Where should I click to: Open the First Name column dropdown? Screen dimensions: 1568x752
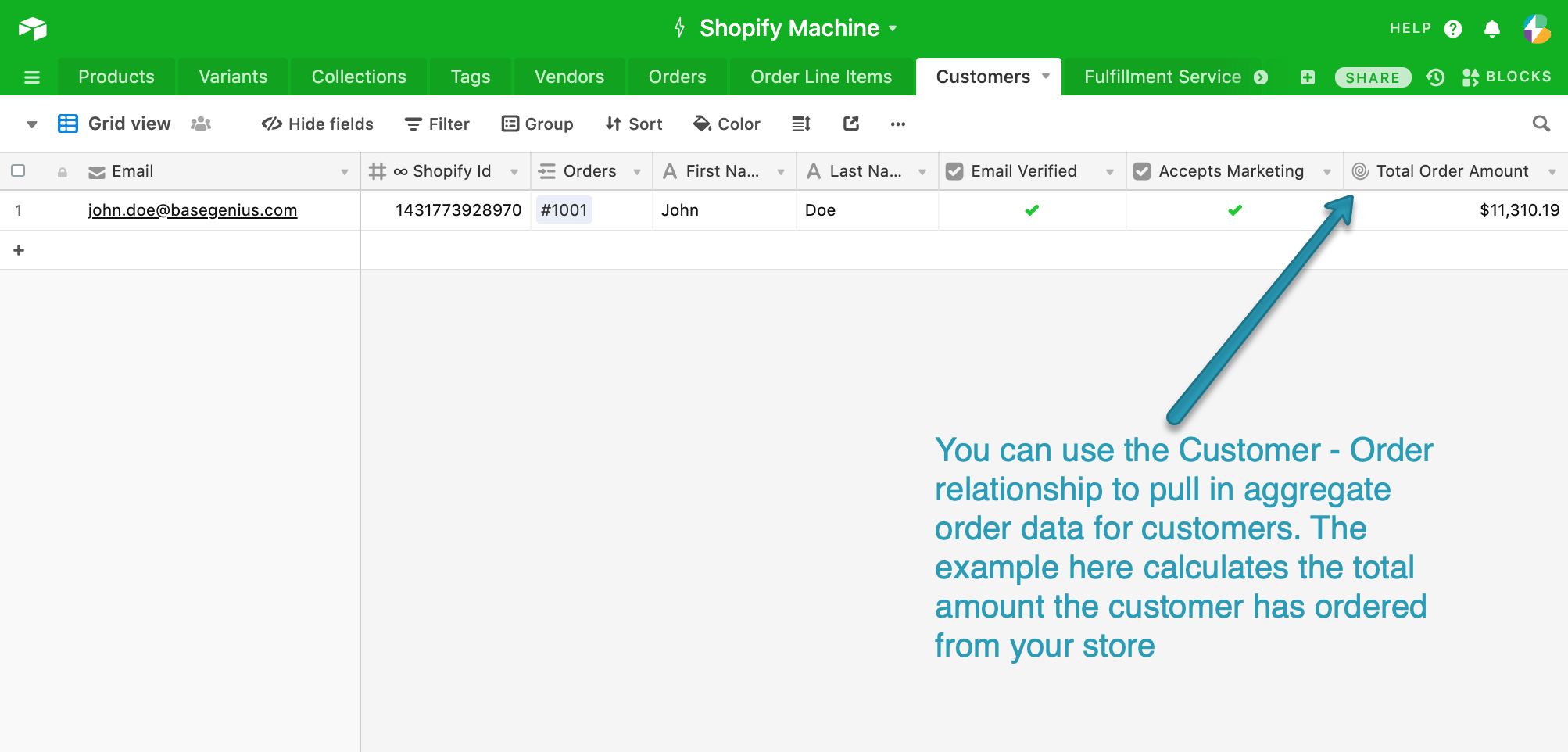(781, 172)
